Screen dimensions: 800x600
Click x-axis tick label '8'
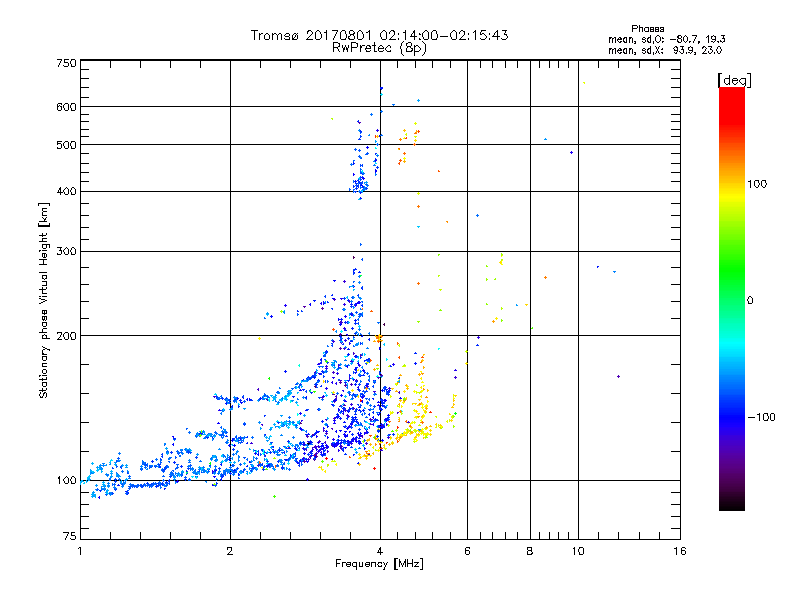pos(530,551)
